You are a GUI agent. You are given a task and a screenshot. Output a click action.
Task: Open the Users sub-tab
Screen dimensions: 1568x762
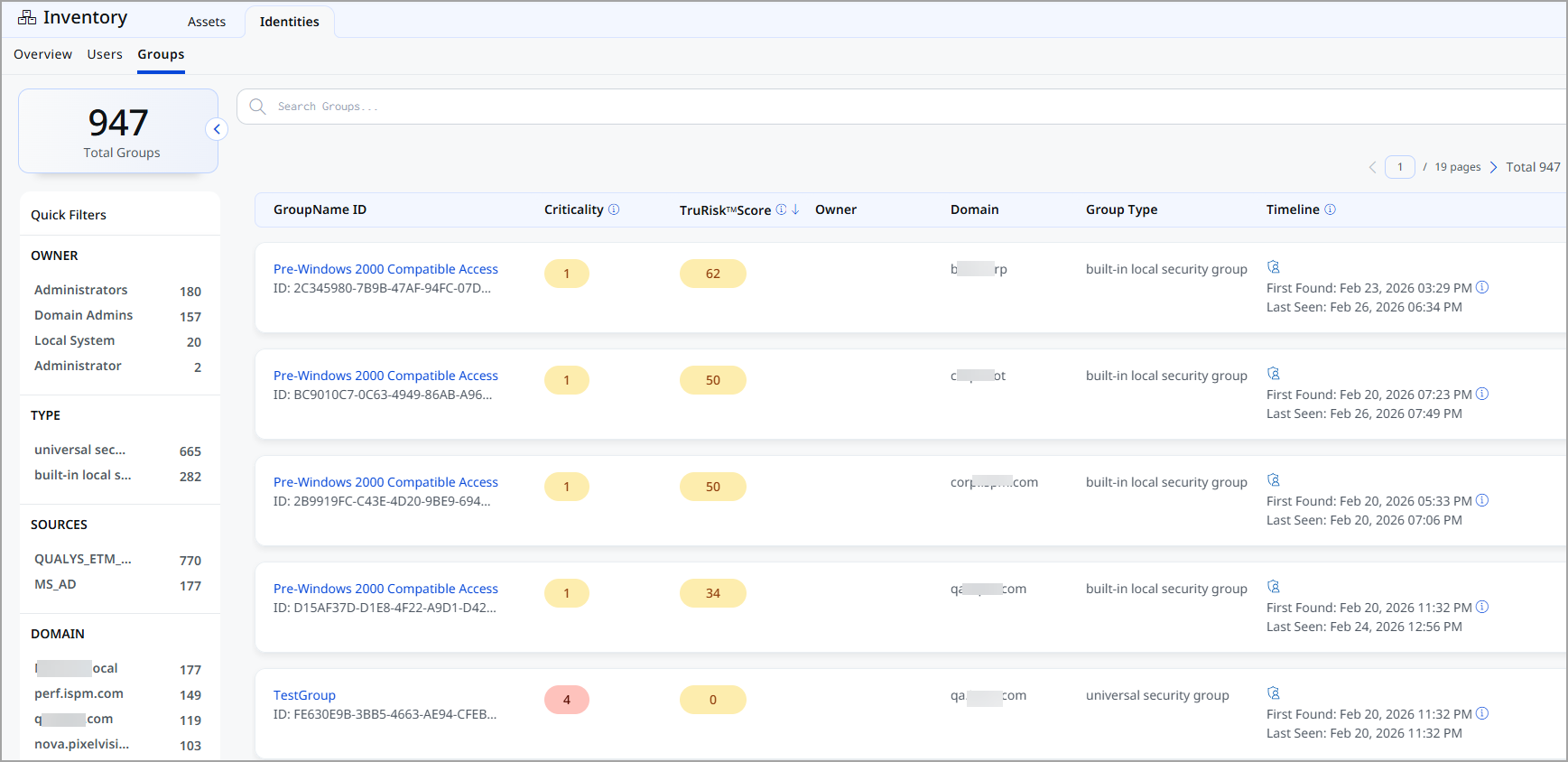tap(105, 54)
